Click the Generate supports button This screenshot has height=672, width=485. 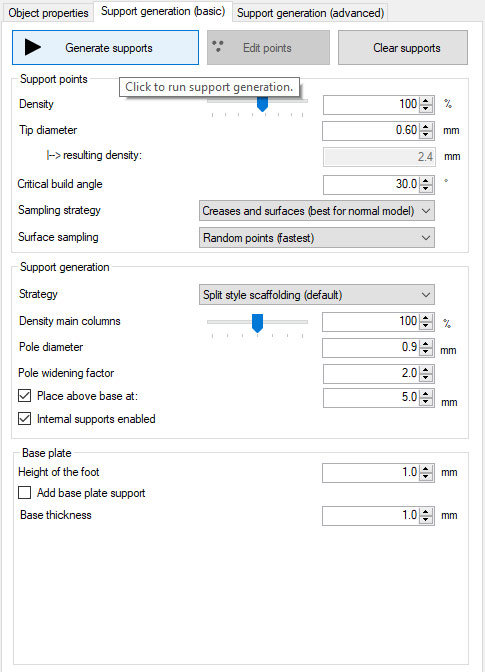pyautogui.click(x=105, y=48)
